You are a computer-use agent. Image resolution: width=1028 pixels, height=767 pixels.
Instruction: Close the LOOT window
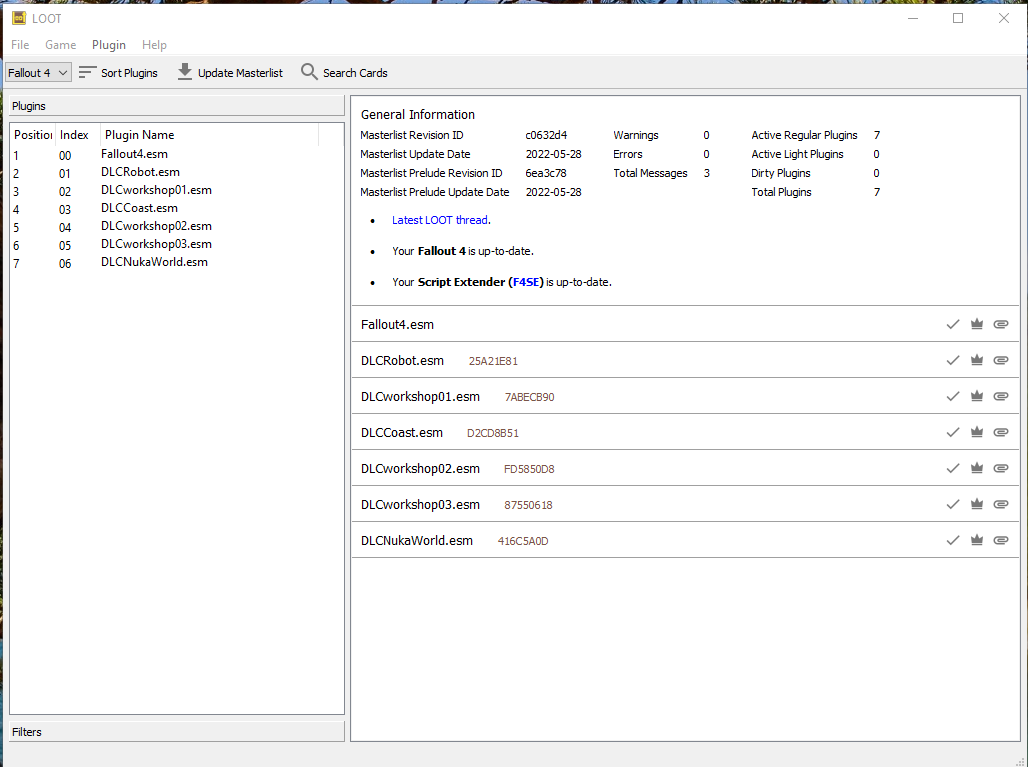point(1004,18)
